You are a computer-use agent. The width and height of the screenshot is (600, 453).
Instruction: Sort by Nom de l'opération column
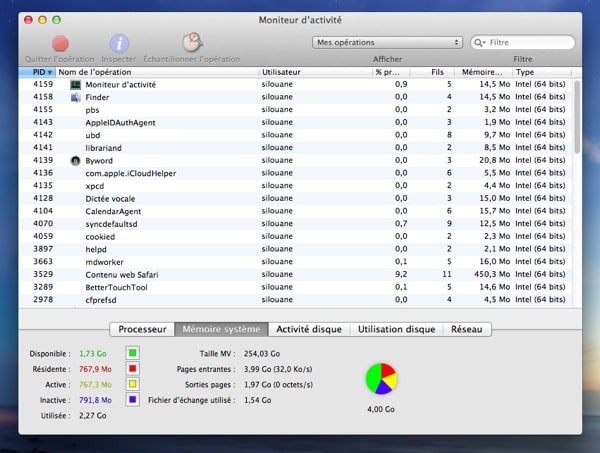(157, 72)
